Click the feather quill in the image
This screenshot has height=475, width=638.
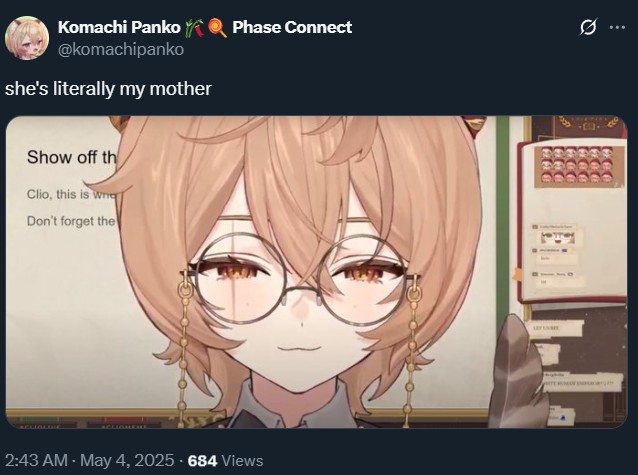click(515, 370)
